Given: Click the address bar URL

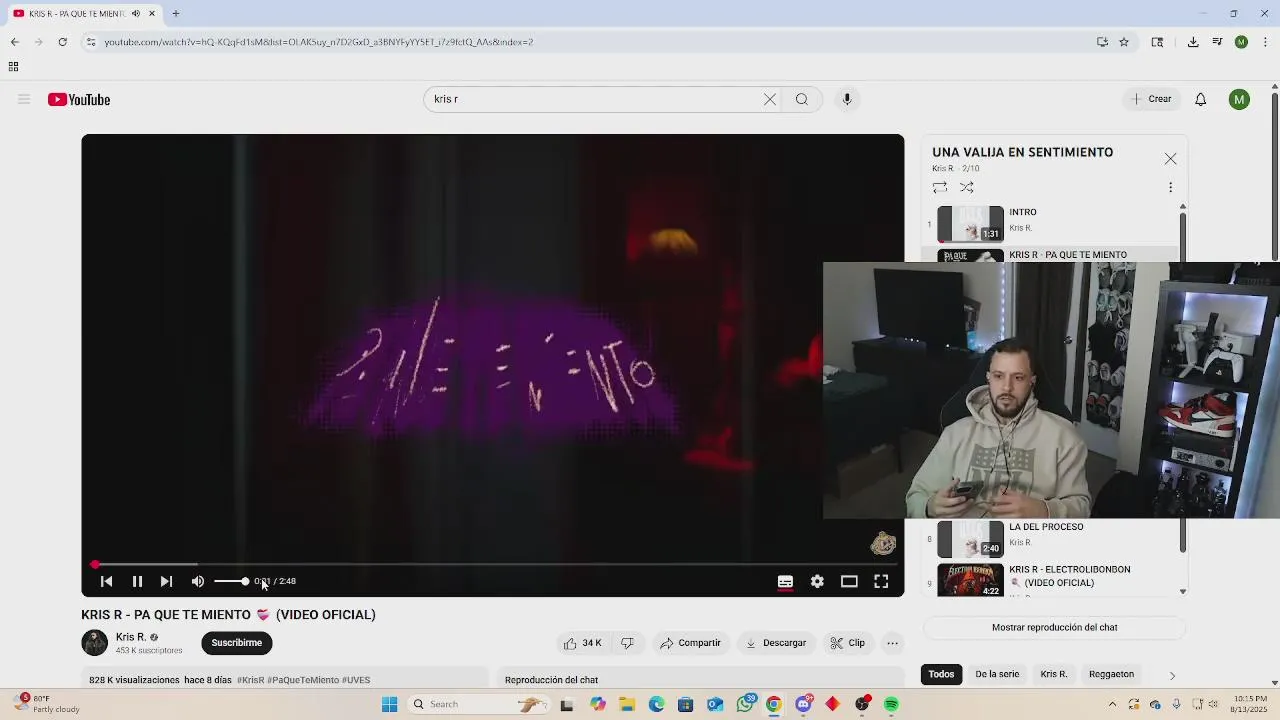Looking at the screenshot, I should (x=318, y=42).
